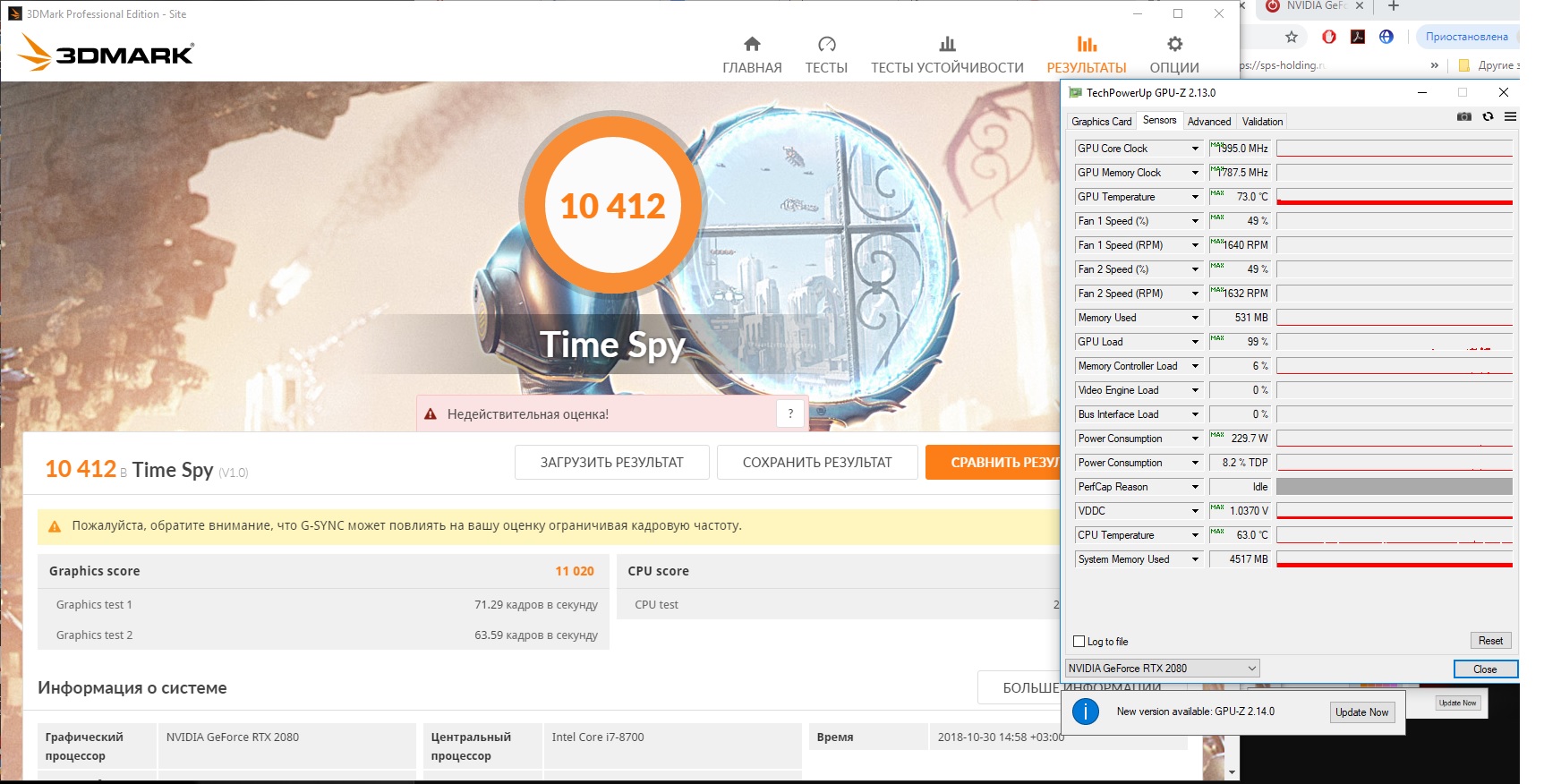Image resolution: width=1561 pixels, height=784 pixels.
Task: Switch to the Advanced tab
Action: (x=1209, y=122)
